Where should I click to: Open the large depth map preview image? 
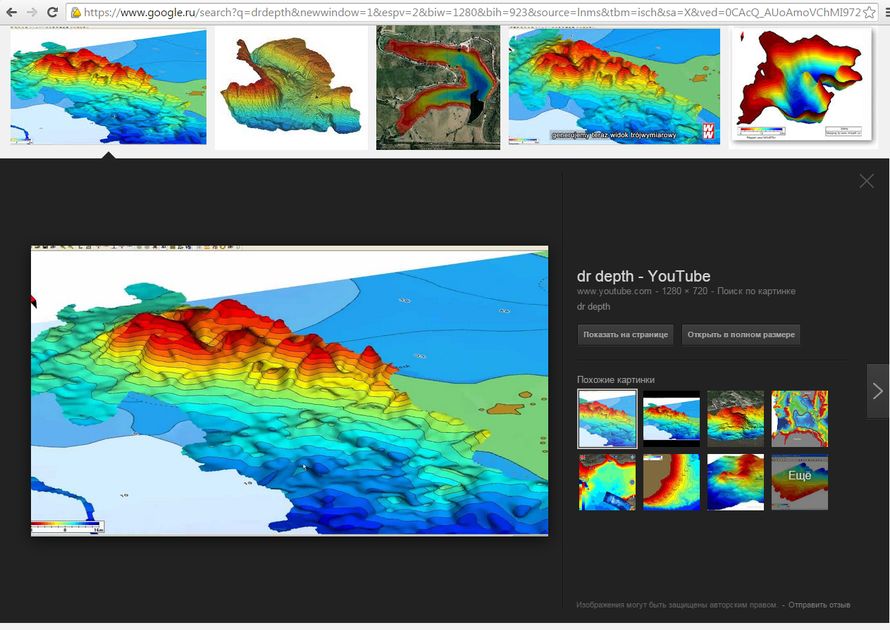(x=289, y=390)
